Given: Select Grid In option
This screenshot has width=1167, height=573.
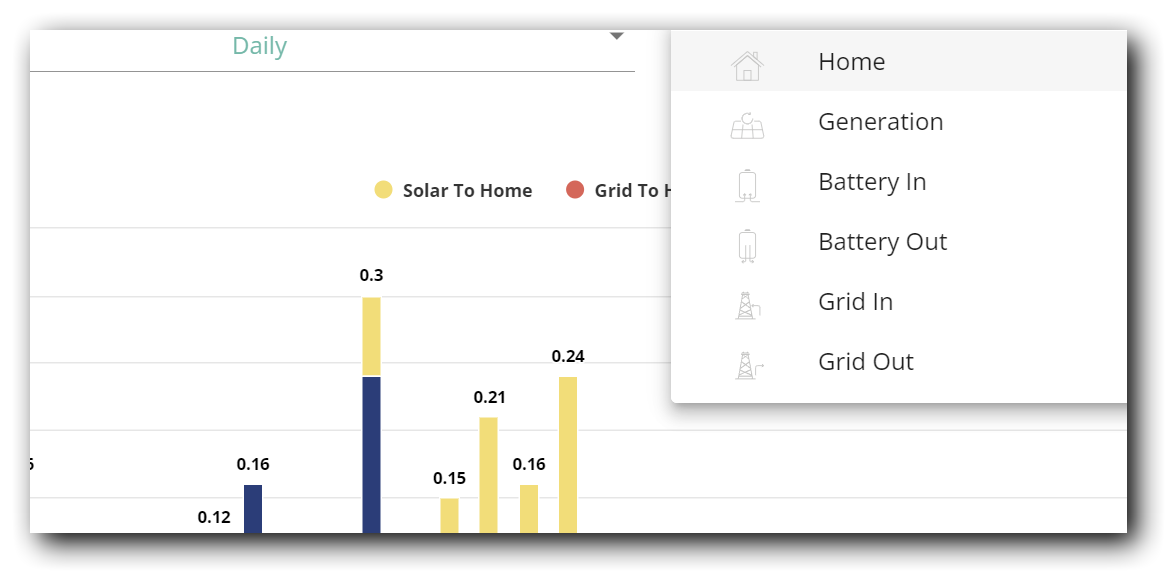Looking at the screenshot, I should (x=898, y=301).
